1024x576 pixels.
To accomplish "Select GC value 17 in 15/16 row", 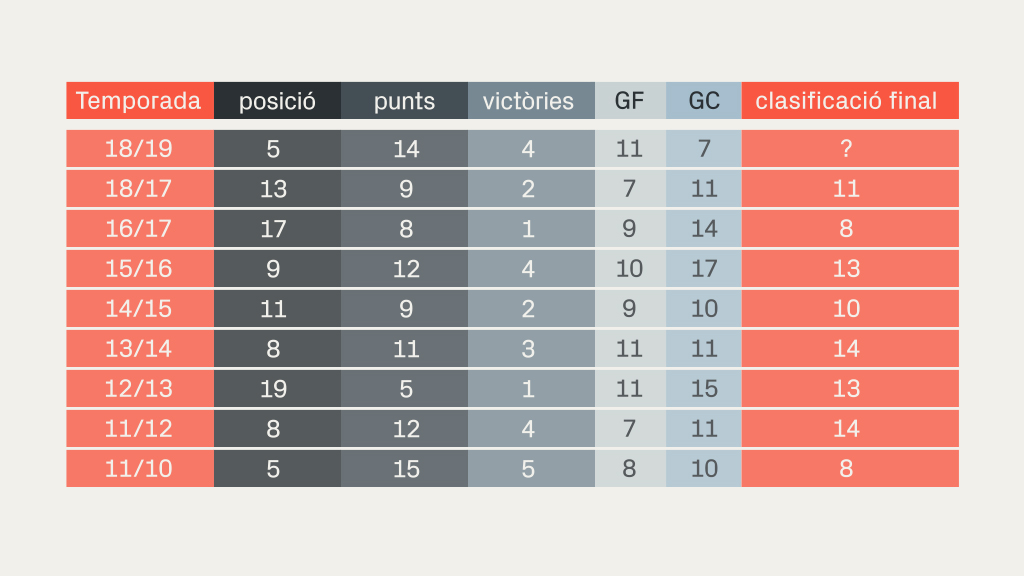I will pos(704,268).
